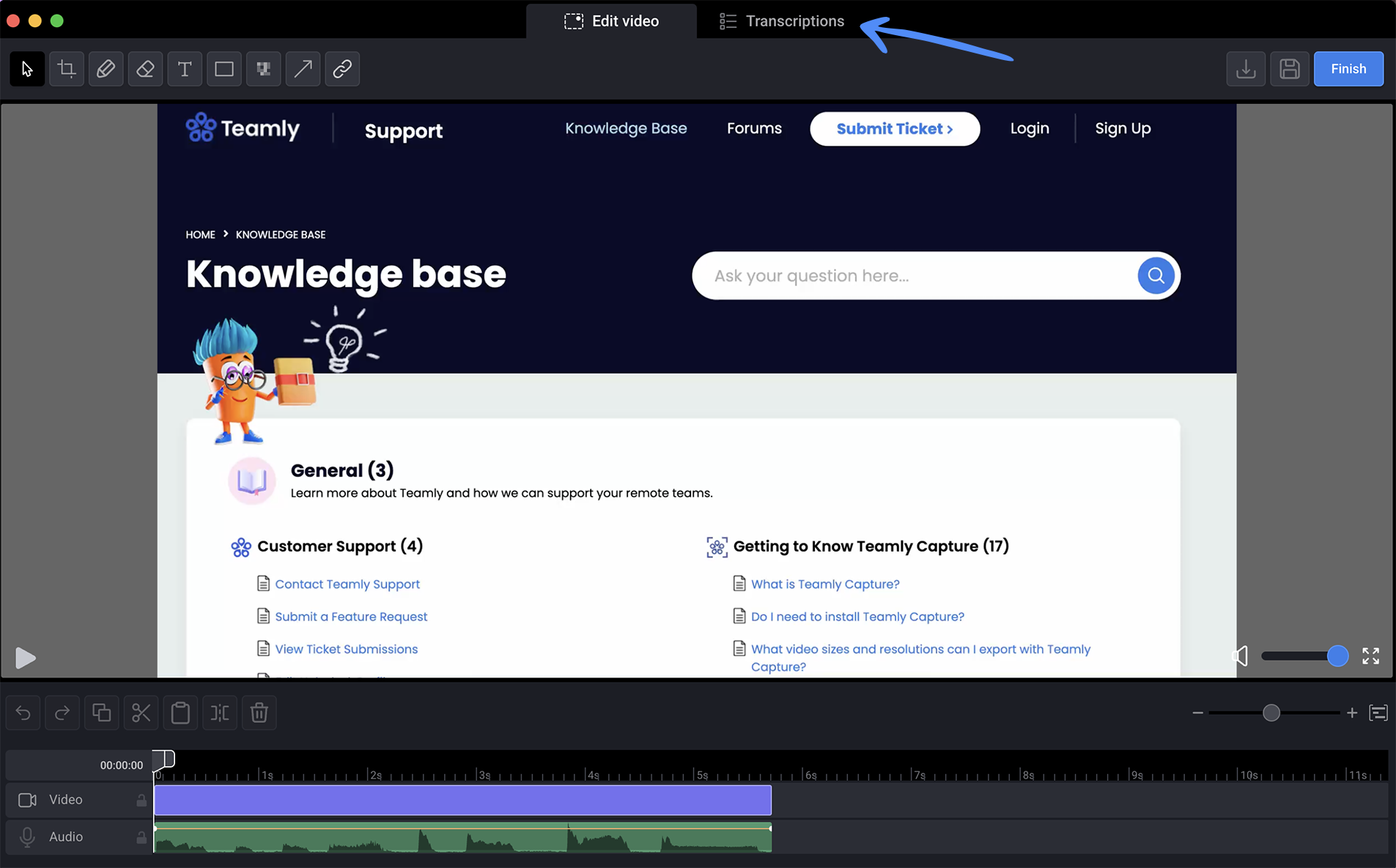Click the Finish button
Viewport: 1396px width, 868px height.
pos(1348,69)
